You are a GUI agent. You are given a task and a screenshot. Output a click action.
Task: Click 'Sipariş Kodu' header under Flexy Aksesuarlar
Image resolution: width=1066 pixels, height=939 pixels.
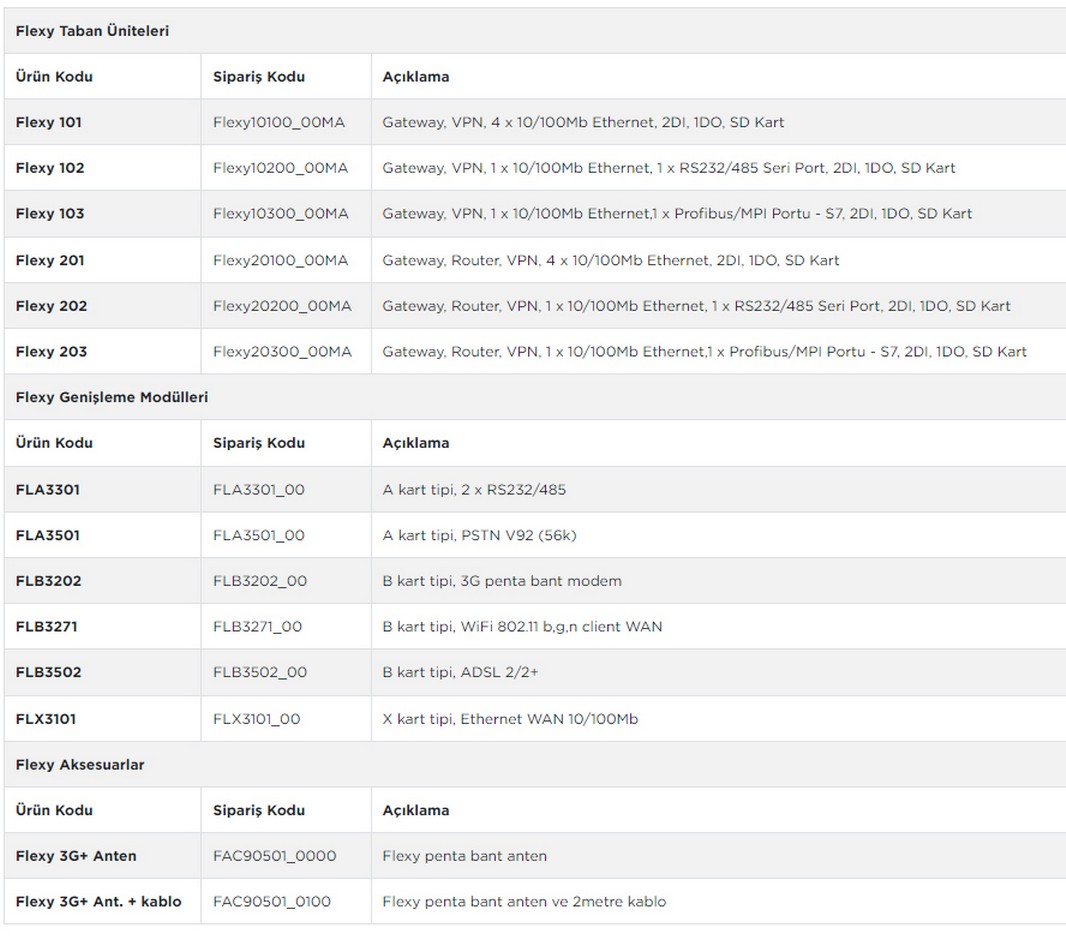[259, 810]
